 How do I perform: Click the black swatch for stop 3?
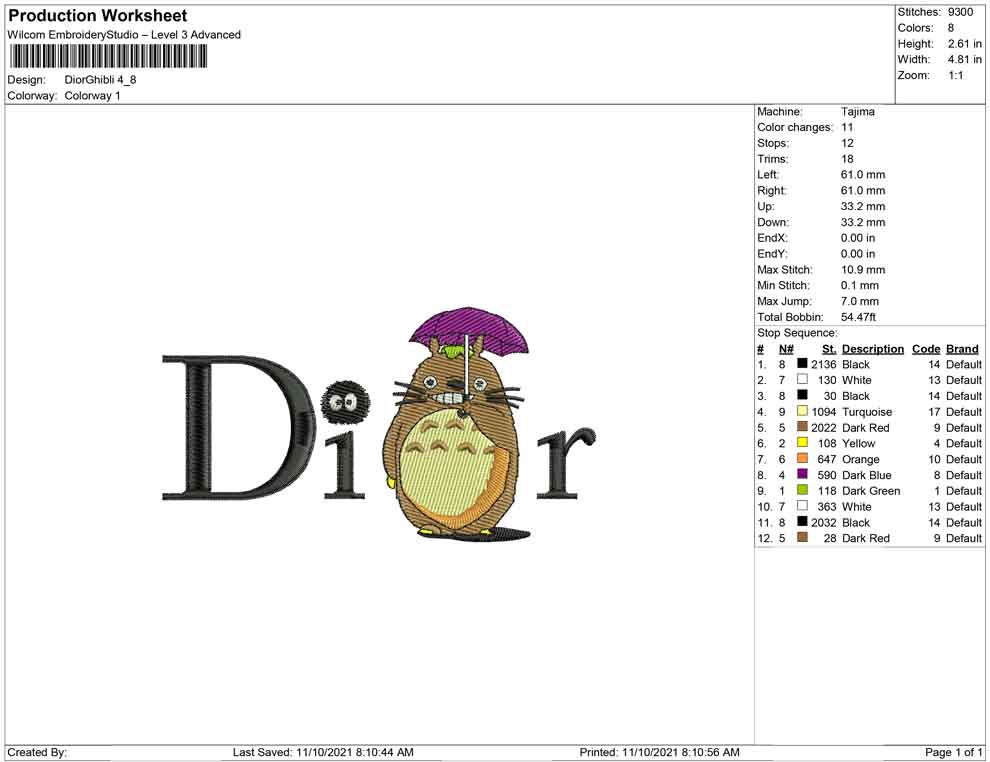(x=802, y=395)
